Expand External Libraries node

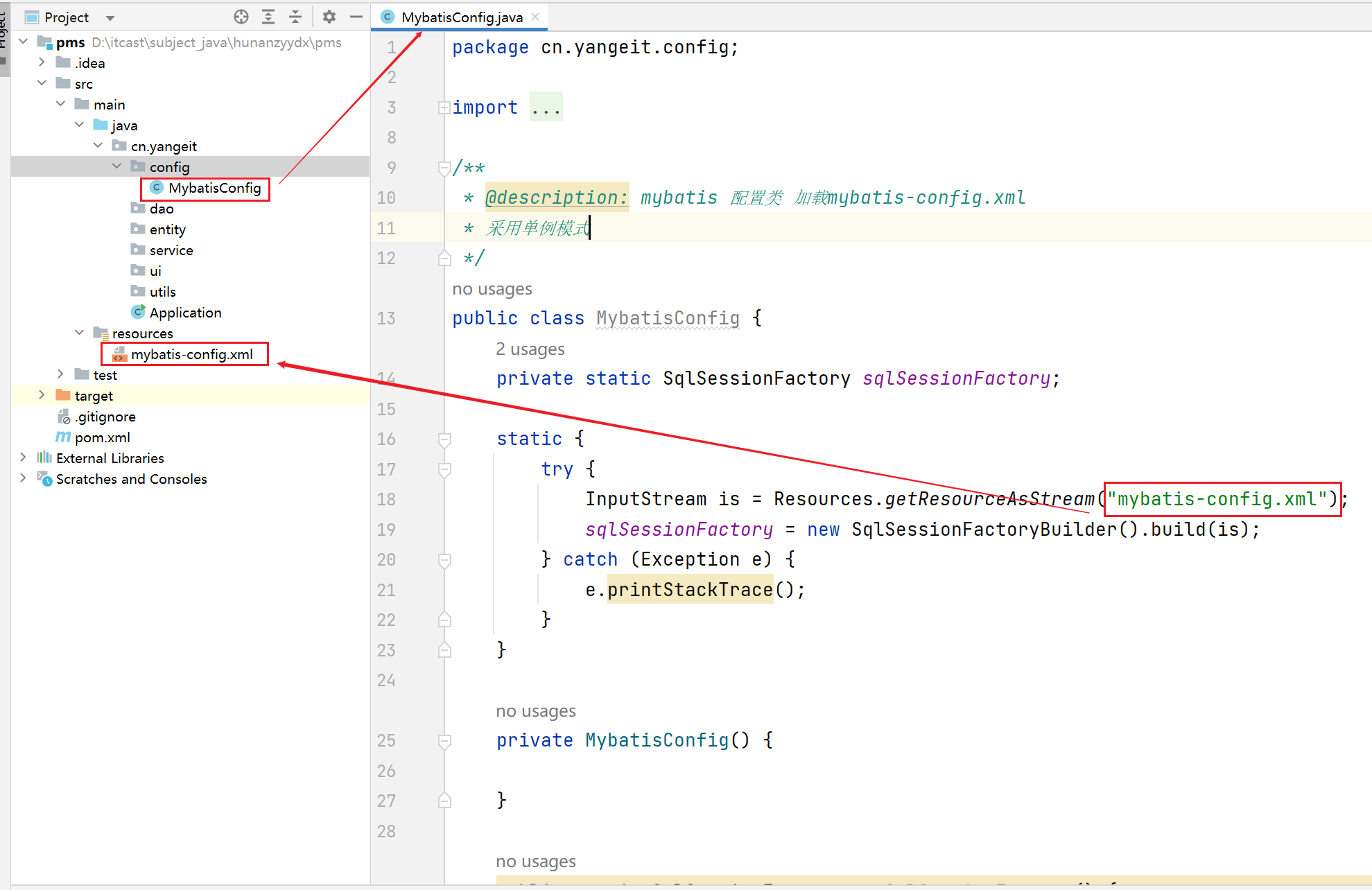tap(23, 457)
